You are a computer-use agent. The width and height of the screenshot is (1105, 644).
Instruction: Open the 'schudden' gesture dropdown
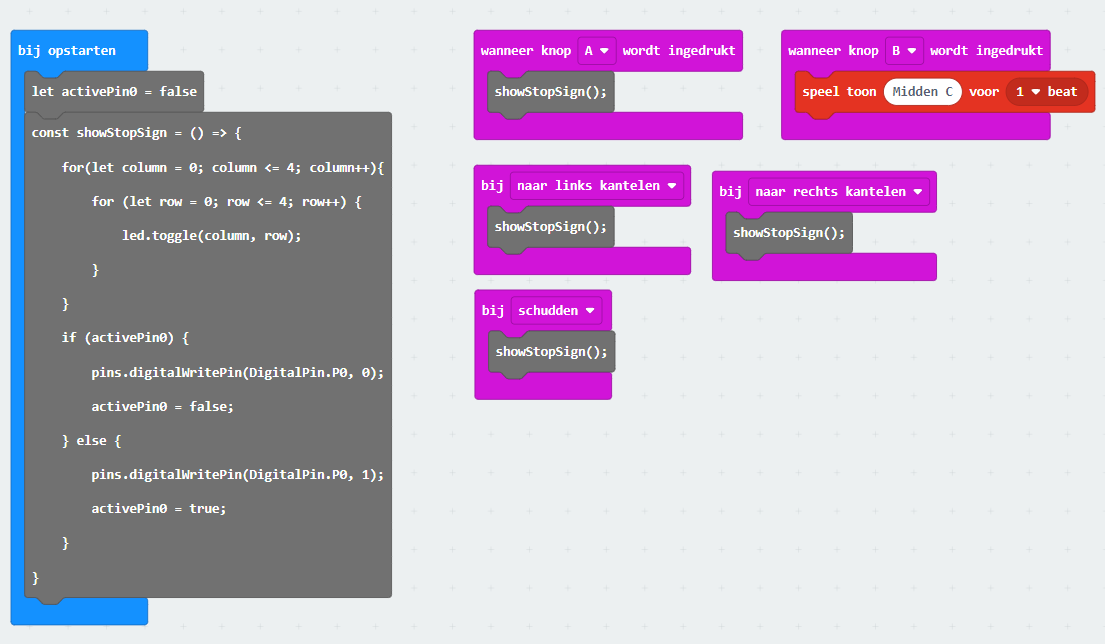coord(557,311)
